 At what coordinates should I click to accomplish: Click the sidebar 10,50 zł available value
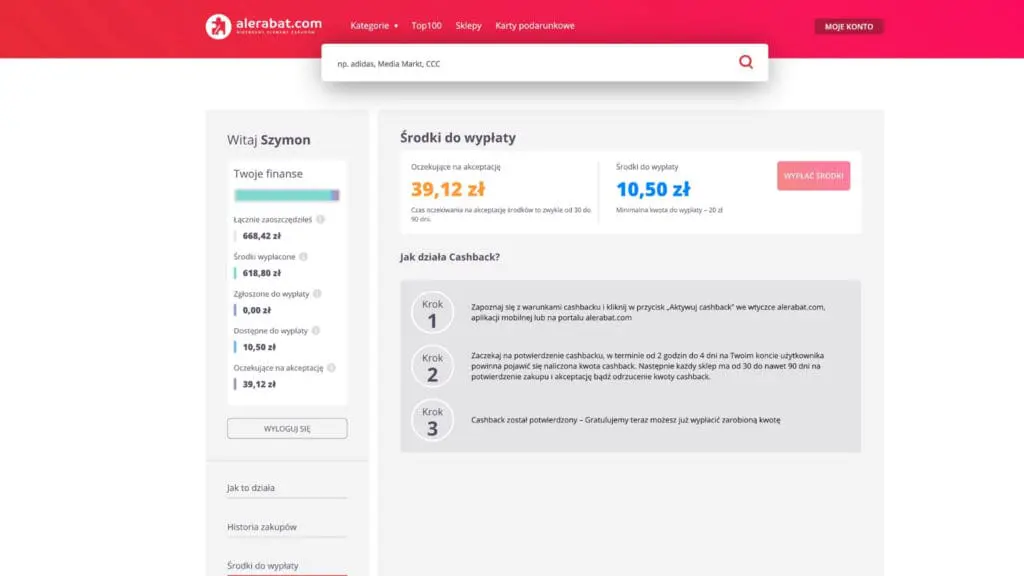pyautogui.click(x=259, y=347)
